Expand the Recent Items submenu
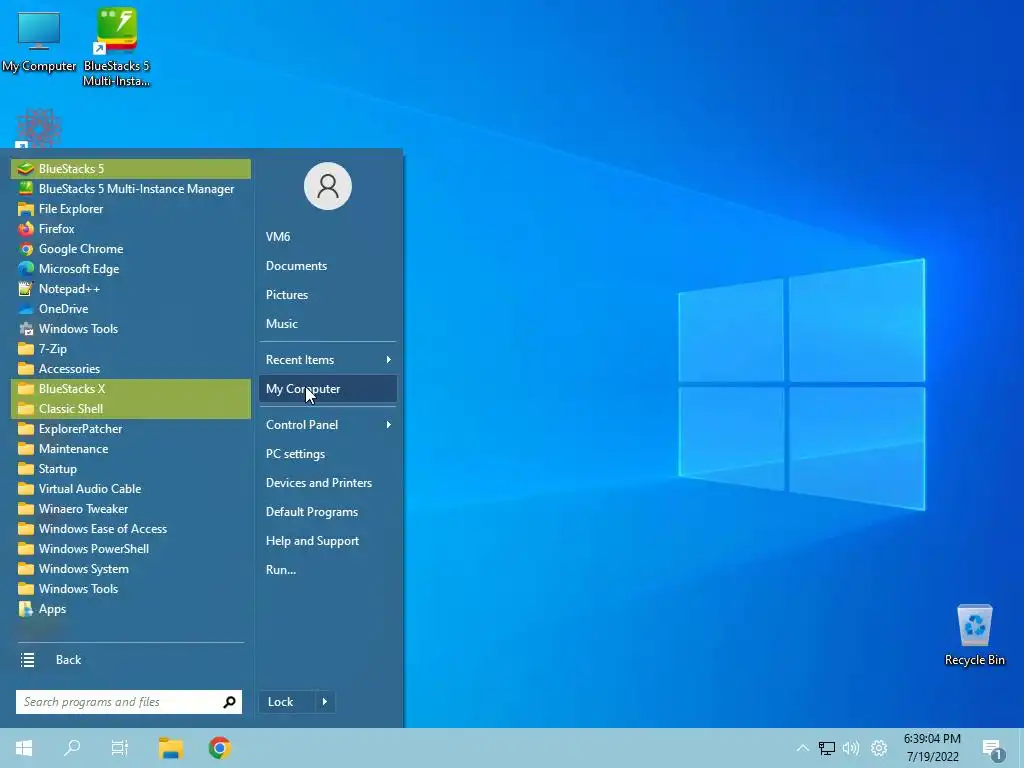The height and width of the screenshot is (768, 1024). (328, 360)
